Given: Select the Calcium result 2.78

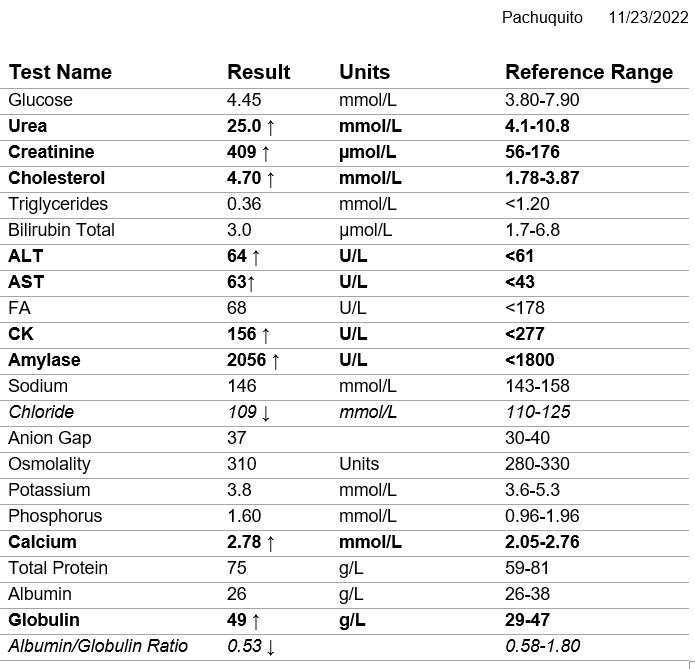Looking at the screenshot, I should click(x=244, y=542).
